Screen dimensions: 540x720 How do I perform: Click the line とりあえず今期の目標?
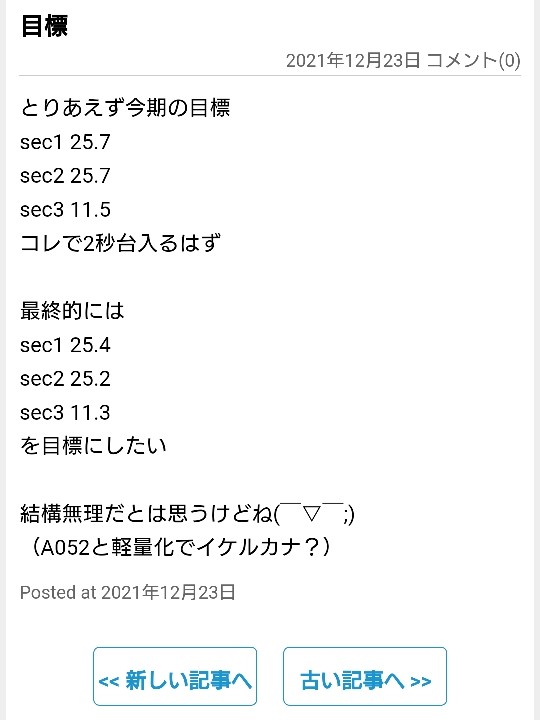click(125, 108)
